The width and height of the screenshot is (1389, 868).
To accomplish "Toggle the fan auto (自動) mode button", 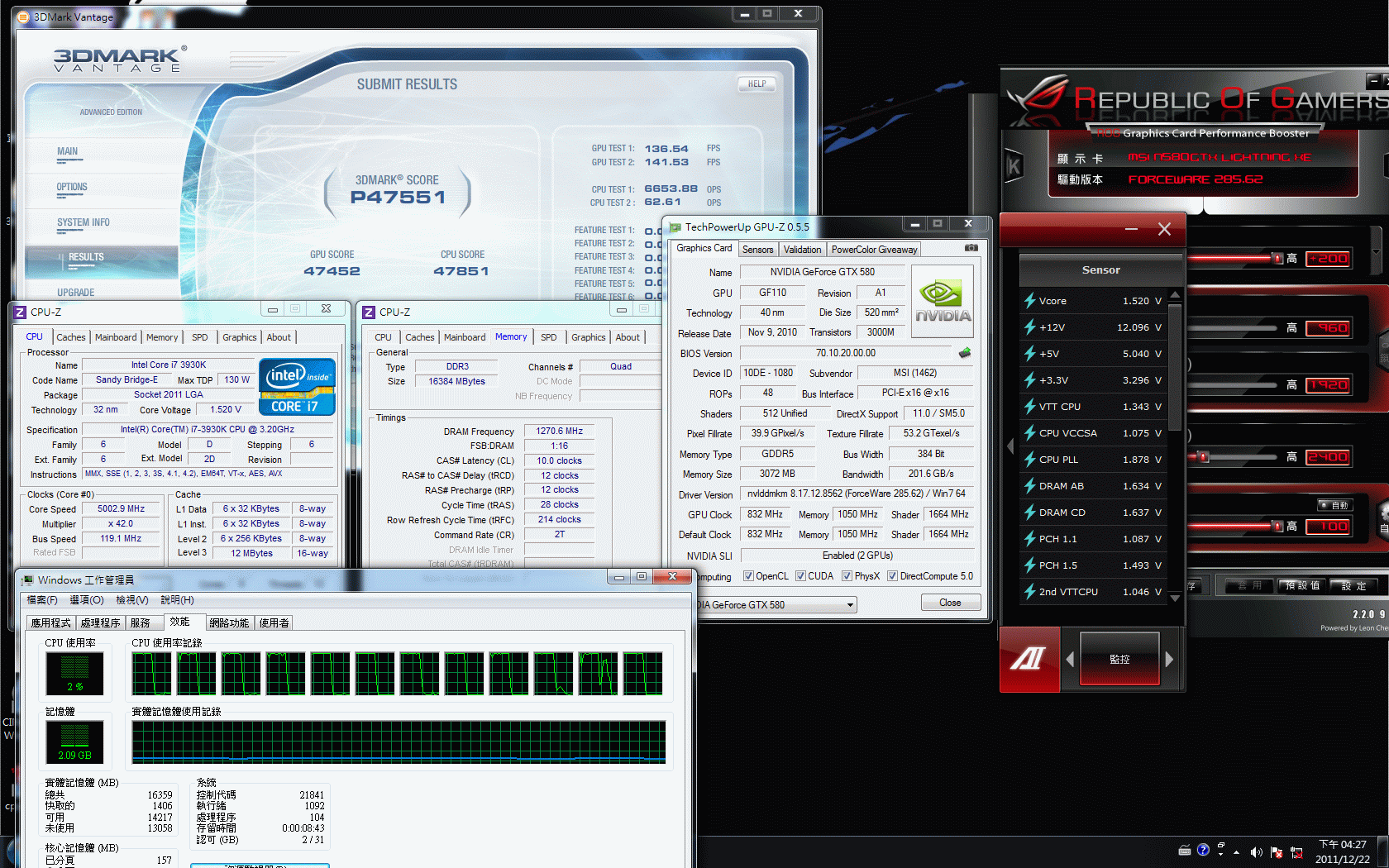I will click(x=1335, y=505).
